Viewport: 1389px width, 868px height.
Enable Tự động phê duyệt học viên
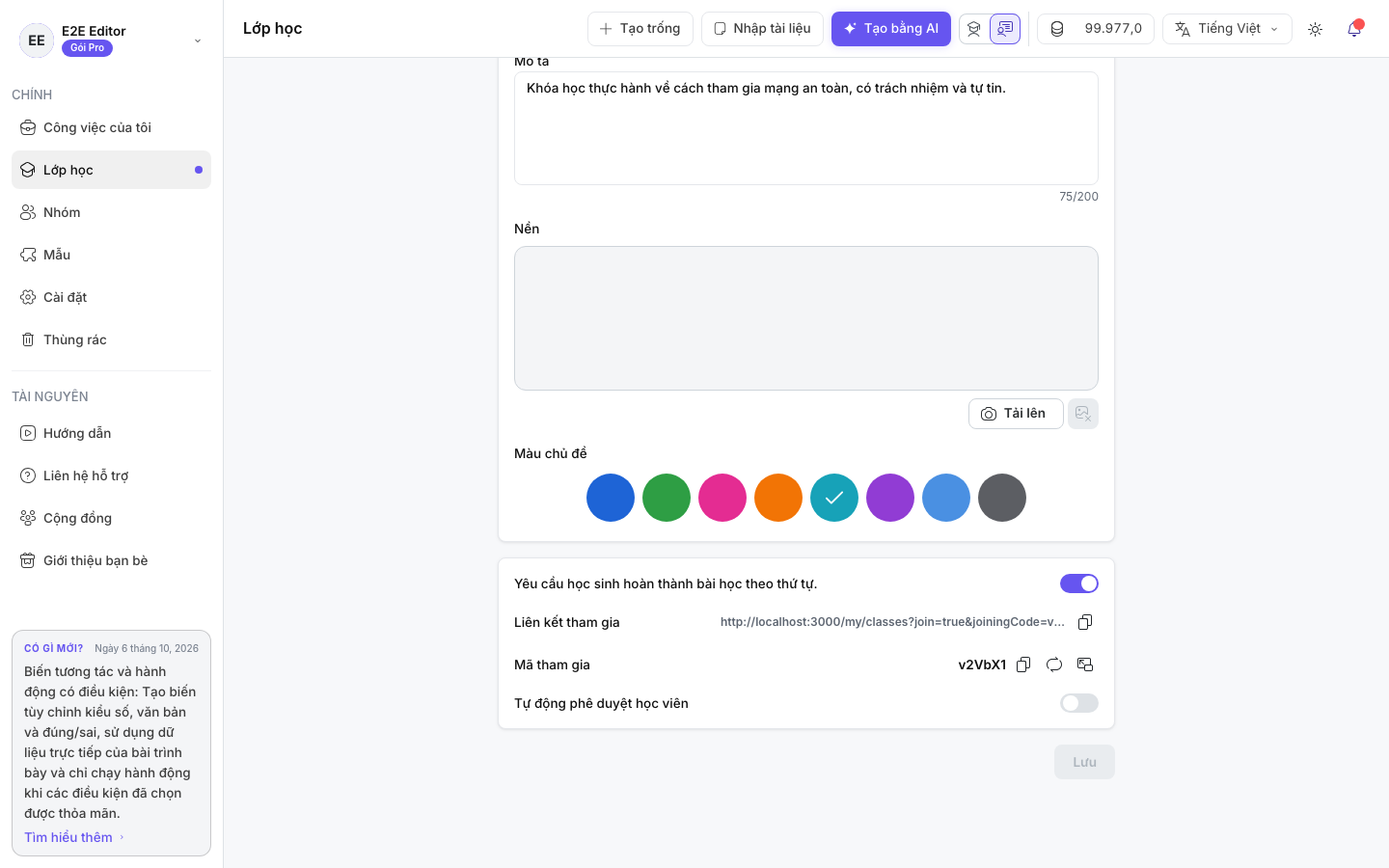(x=1079, y=703)
